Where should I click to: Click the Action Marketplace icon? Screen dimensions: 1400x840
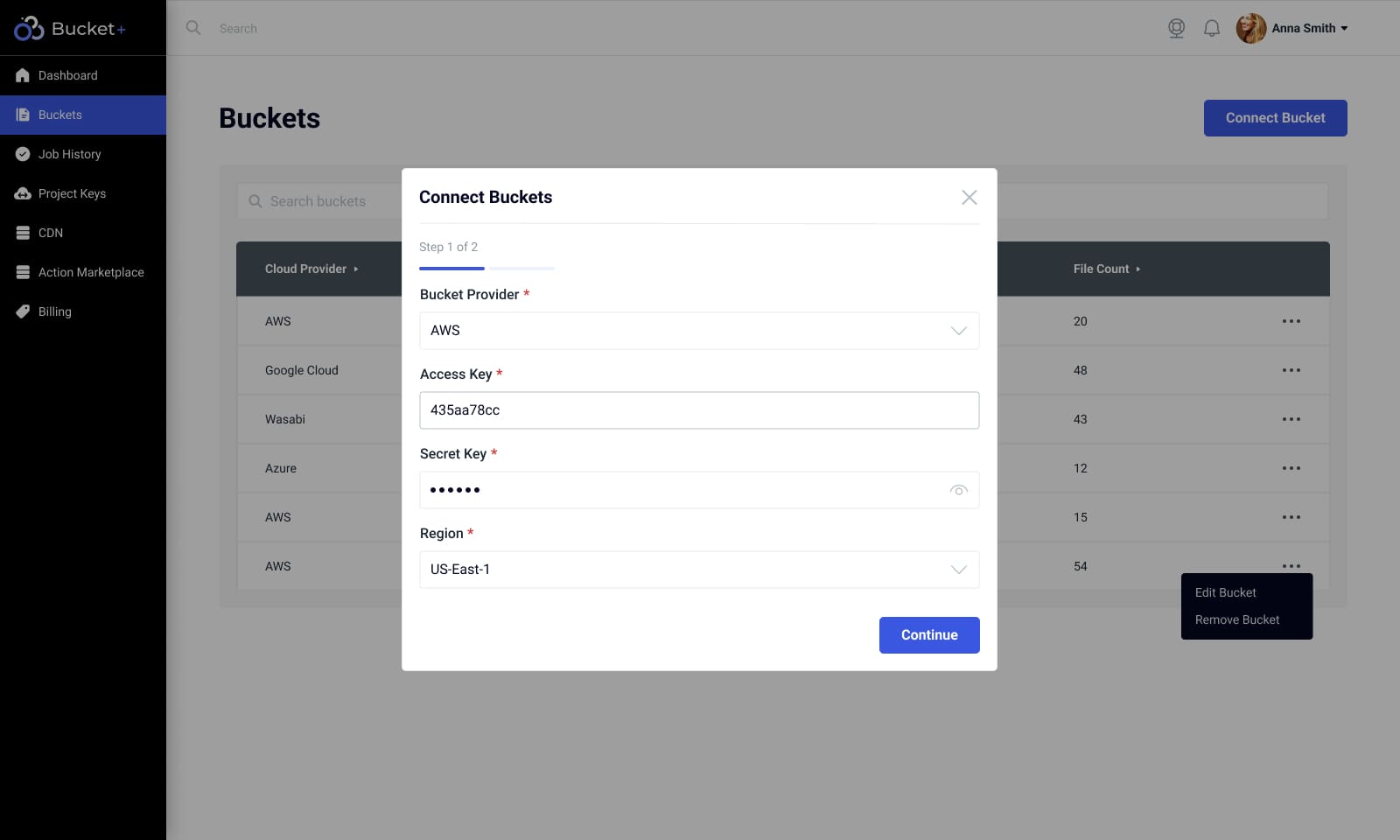point(23,272)
